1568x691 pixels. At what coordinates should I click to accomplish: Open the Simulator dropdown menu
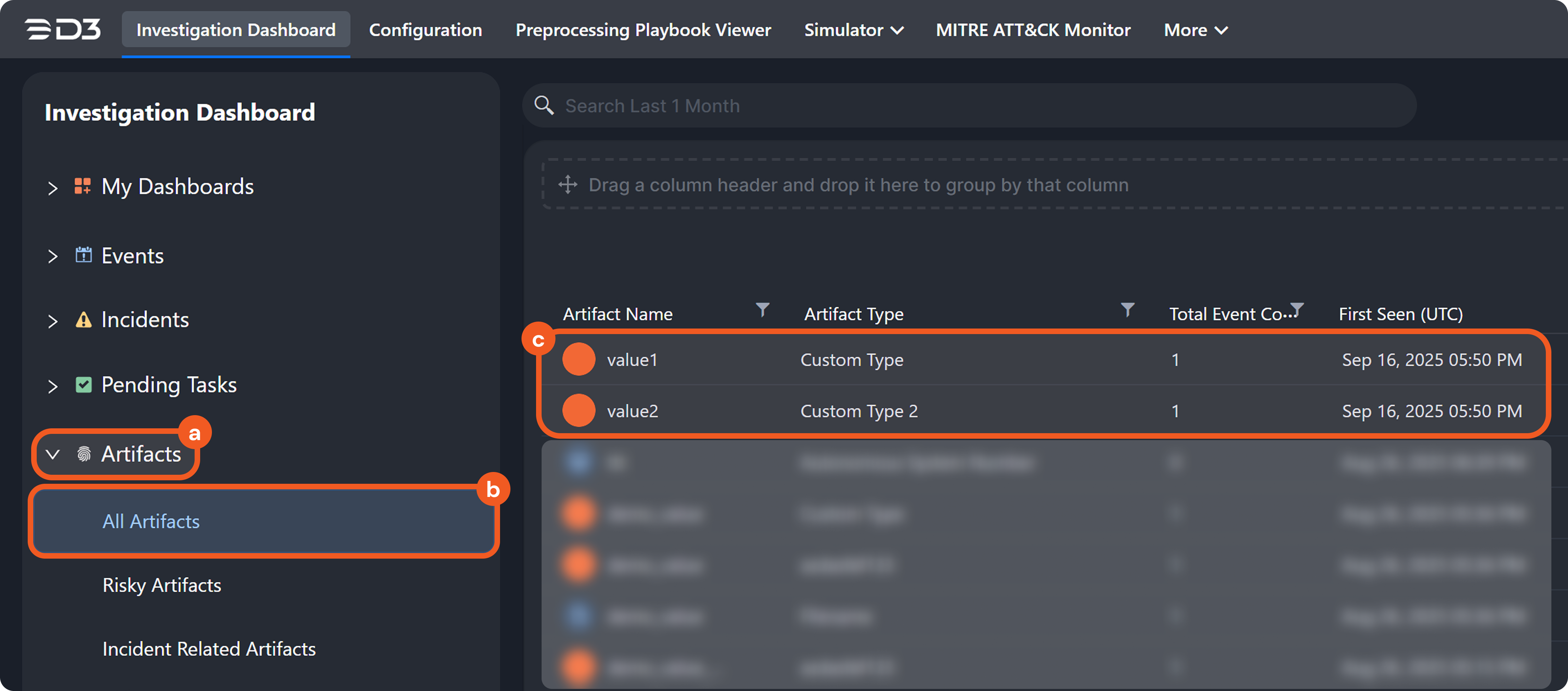coord(853,30)
